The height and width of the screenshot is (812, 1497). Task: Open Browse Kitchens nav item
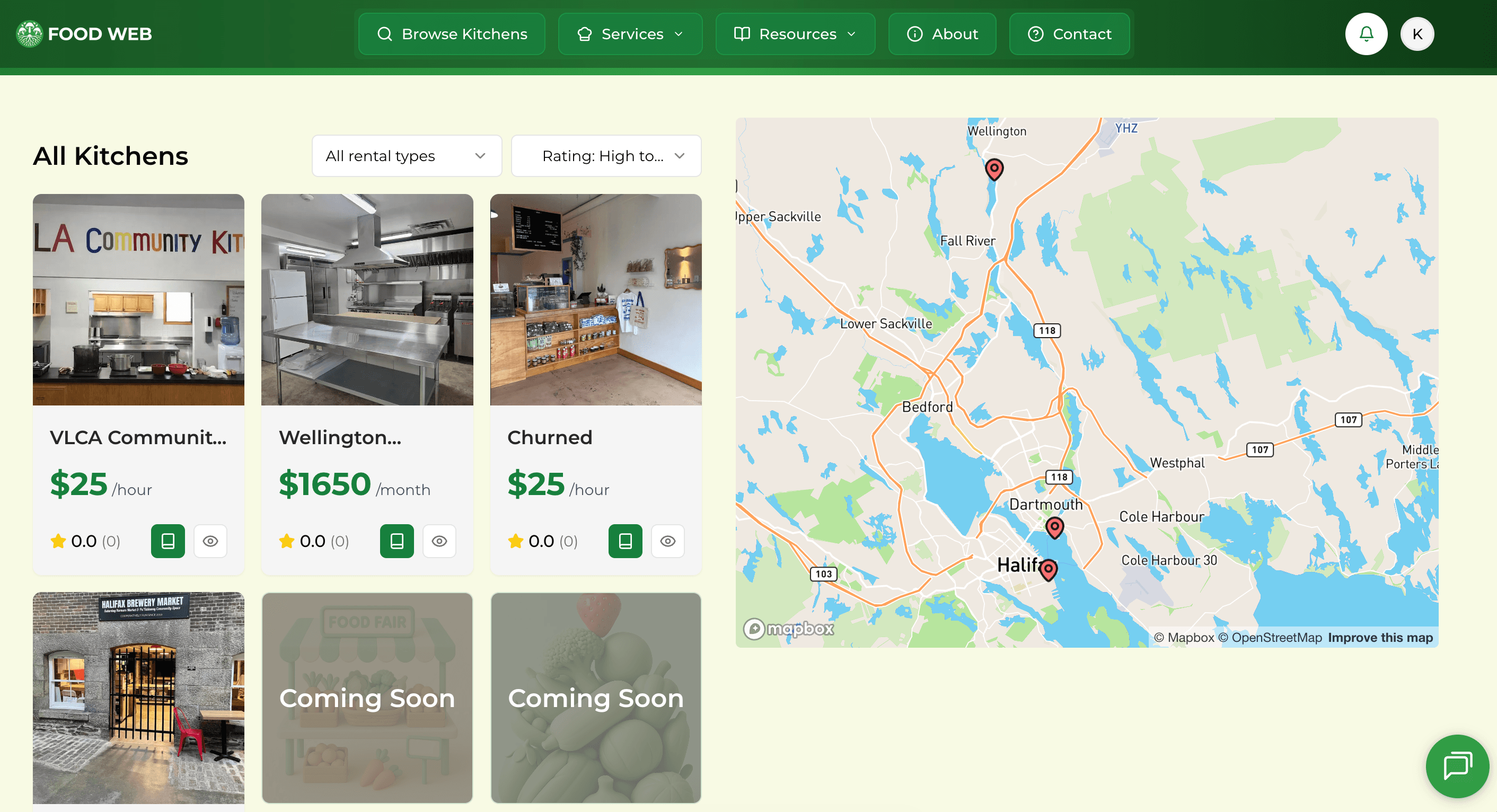(452, 34)
